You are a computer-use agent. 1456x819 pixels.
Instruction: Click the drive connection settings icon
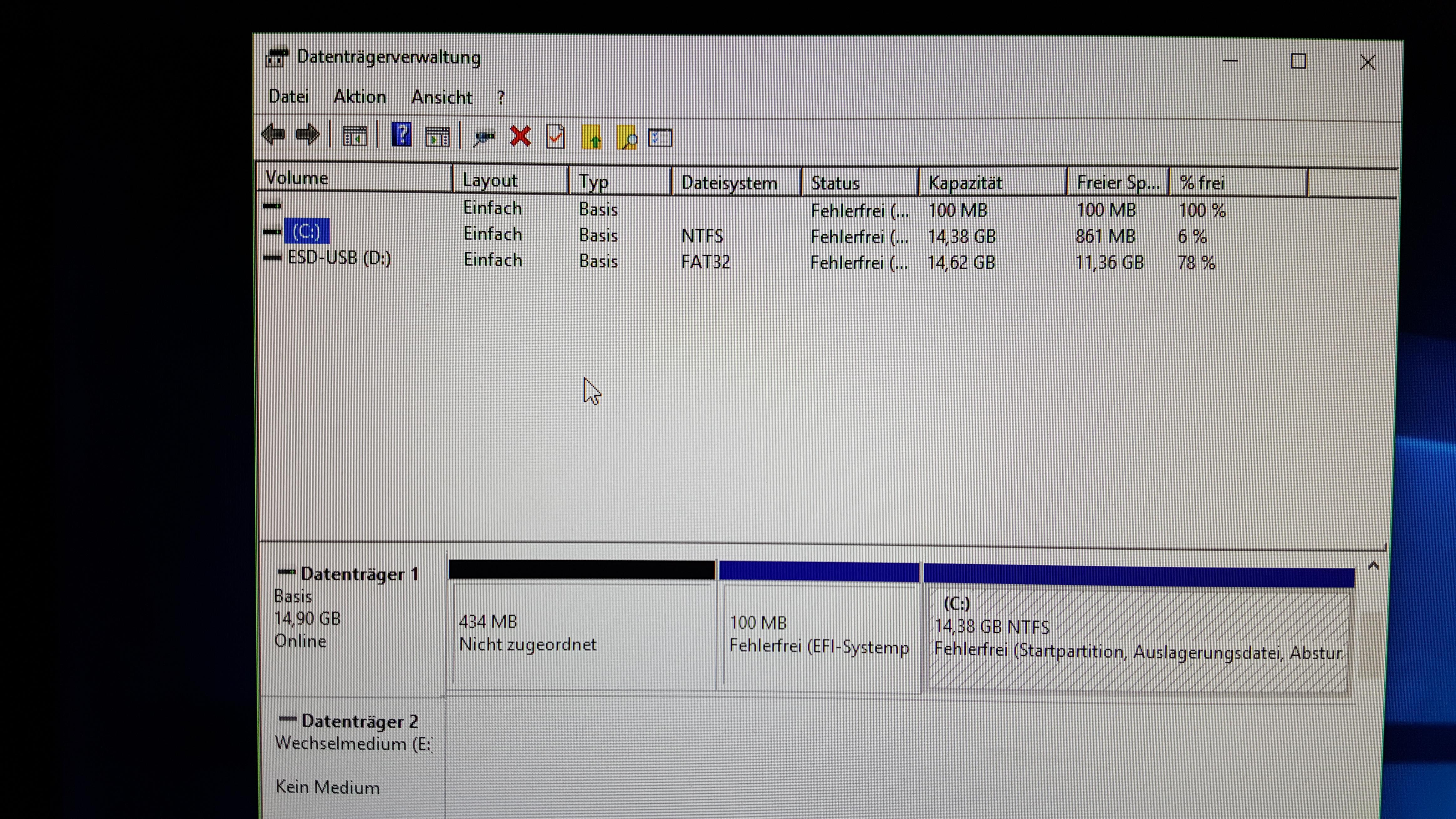pos(484,137)
